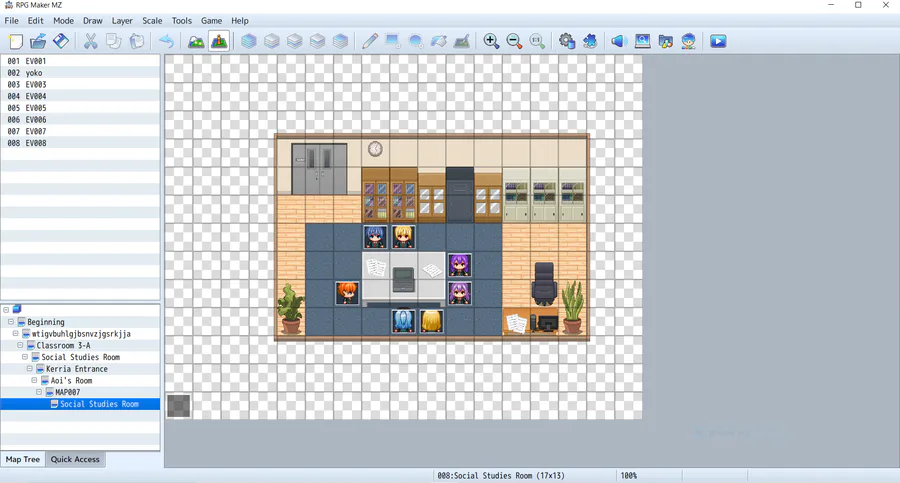This screenshot has height=483, width=900.
Task: Click the Paste clipboard icon
Action: click(137, 41)
